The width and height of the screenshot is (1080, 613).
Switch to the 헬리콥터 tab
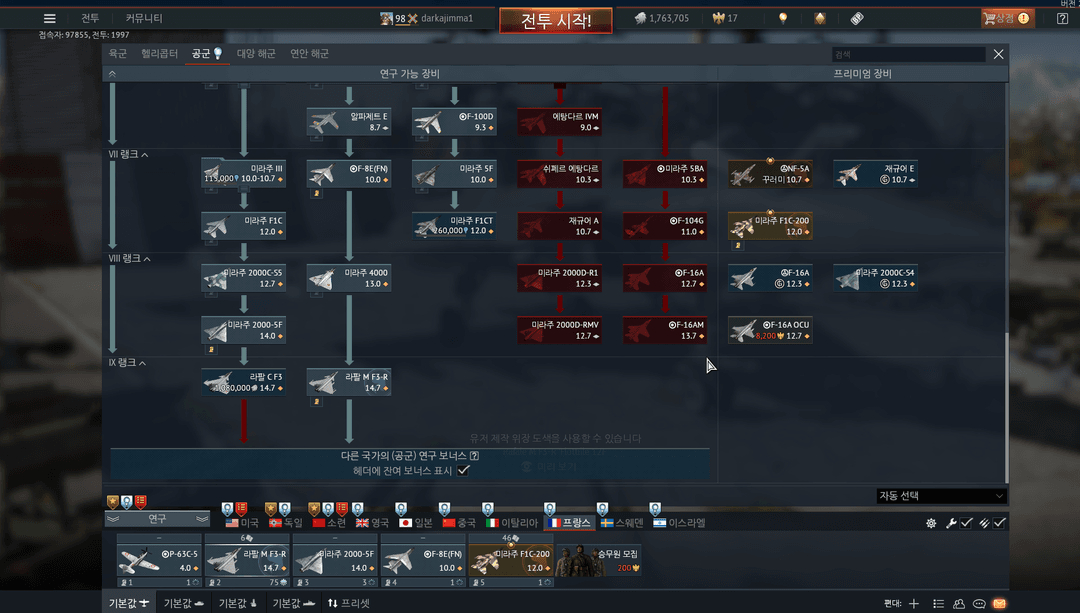pyautogui.click(x=160, y=54)
